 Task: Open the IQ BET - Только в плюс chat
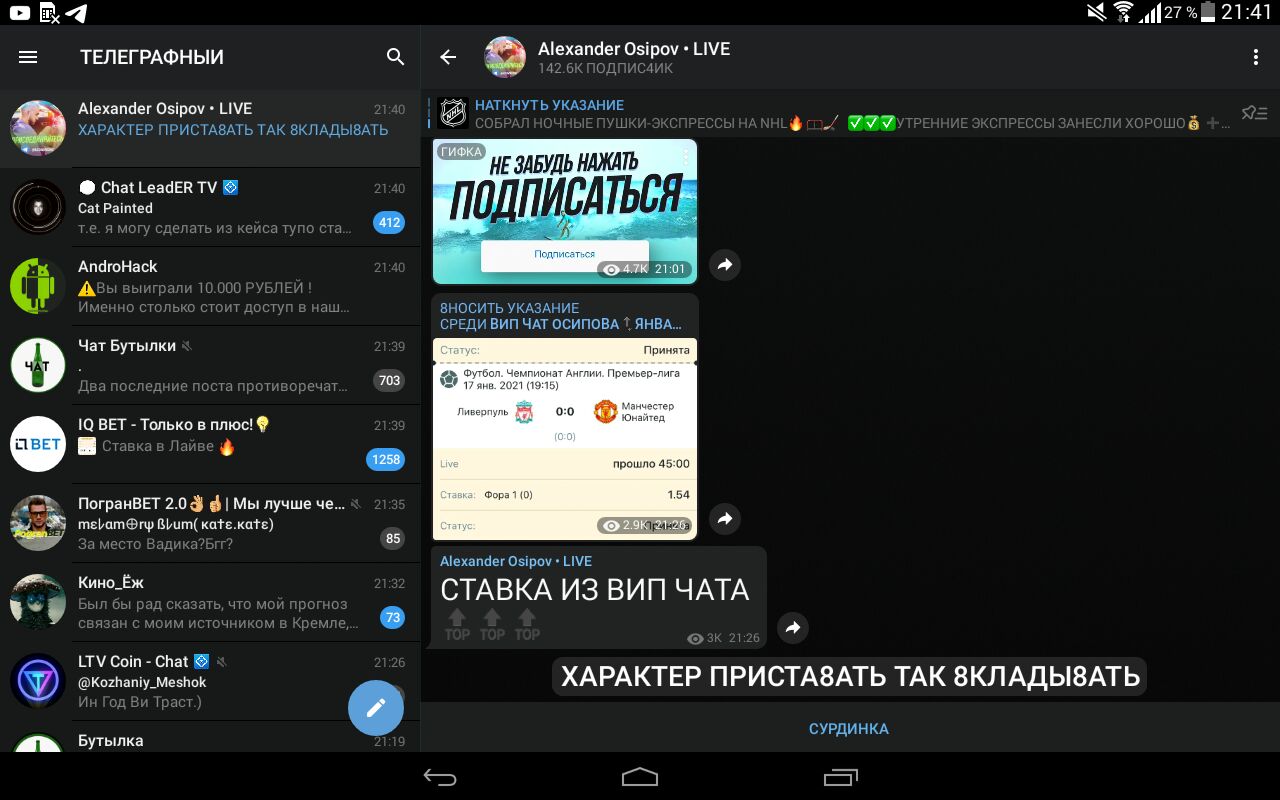coord(210,444)
